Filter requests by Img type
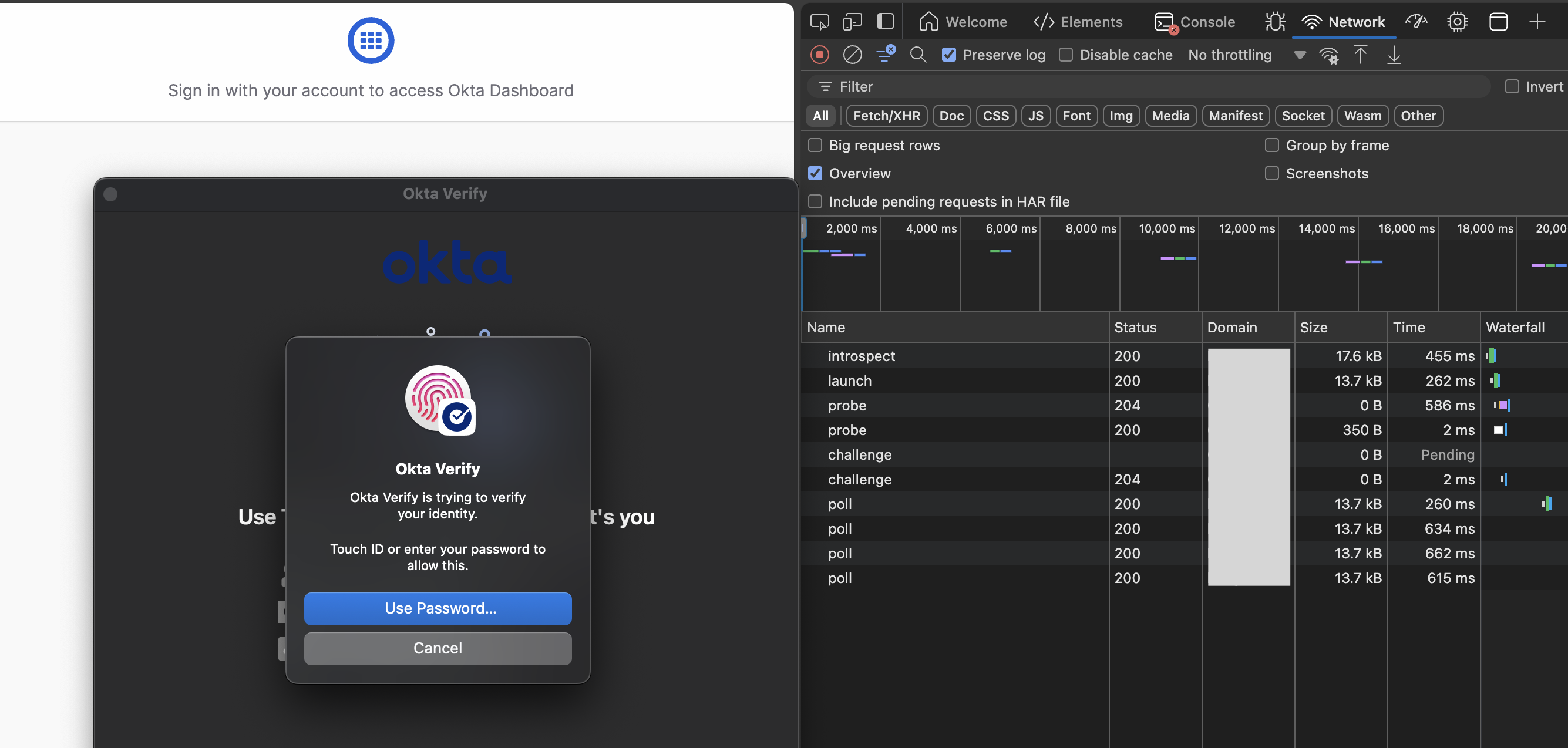Image resolution: width=1568 pixels, height=748 pixels. click(1121, 116)
